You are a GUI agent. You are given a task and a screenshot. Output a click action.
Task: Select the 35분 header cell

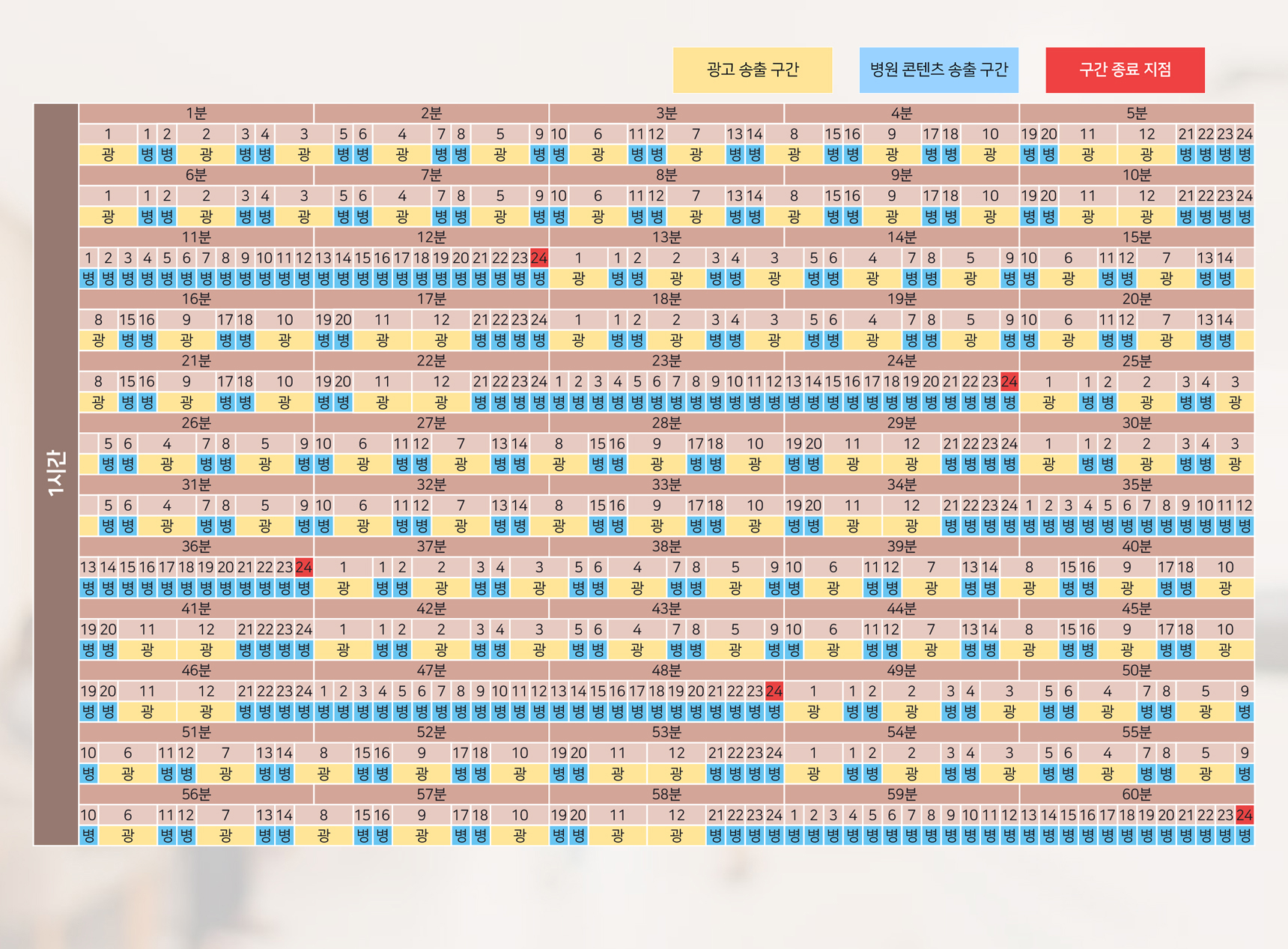click(x=1136, y=485)
